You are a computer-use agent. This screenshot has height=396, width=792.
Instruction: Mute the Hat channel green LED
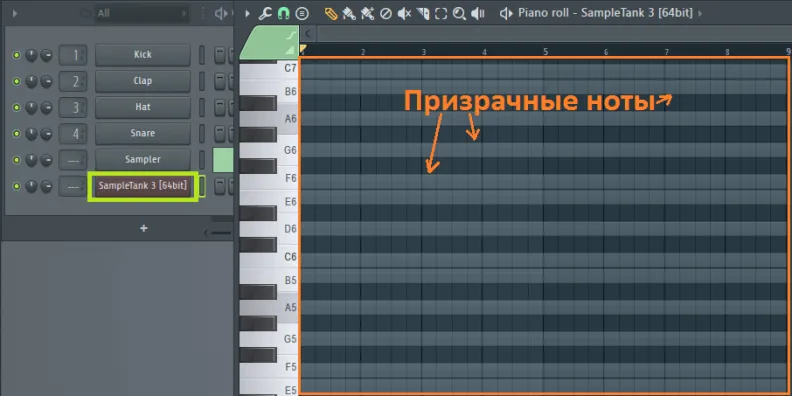point(17,108)
